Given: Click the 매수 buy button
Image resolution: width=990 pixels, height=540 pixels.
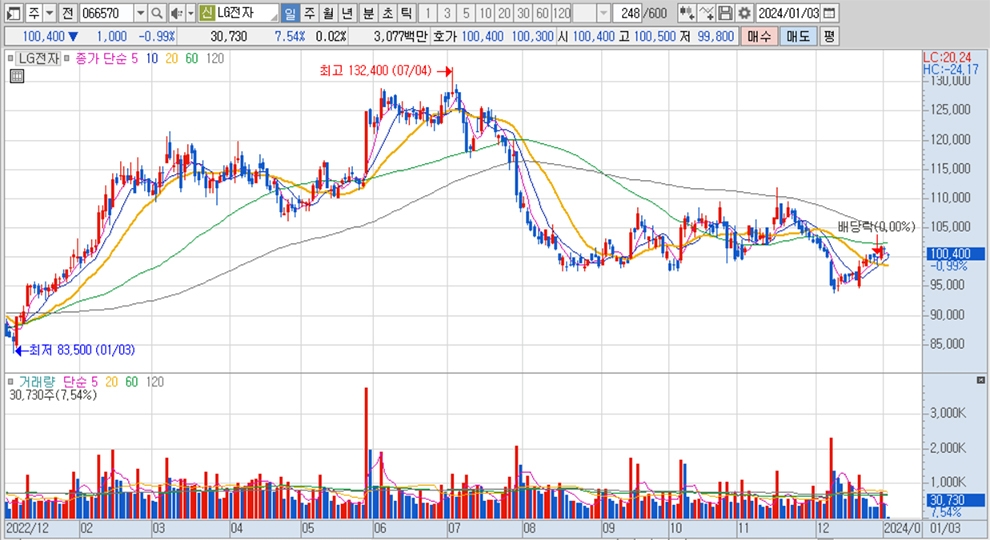Looking at the screenshot, I should coord(759,36).
